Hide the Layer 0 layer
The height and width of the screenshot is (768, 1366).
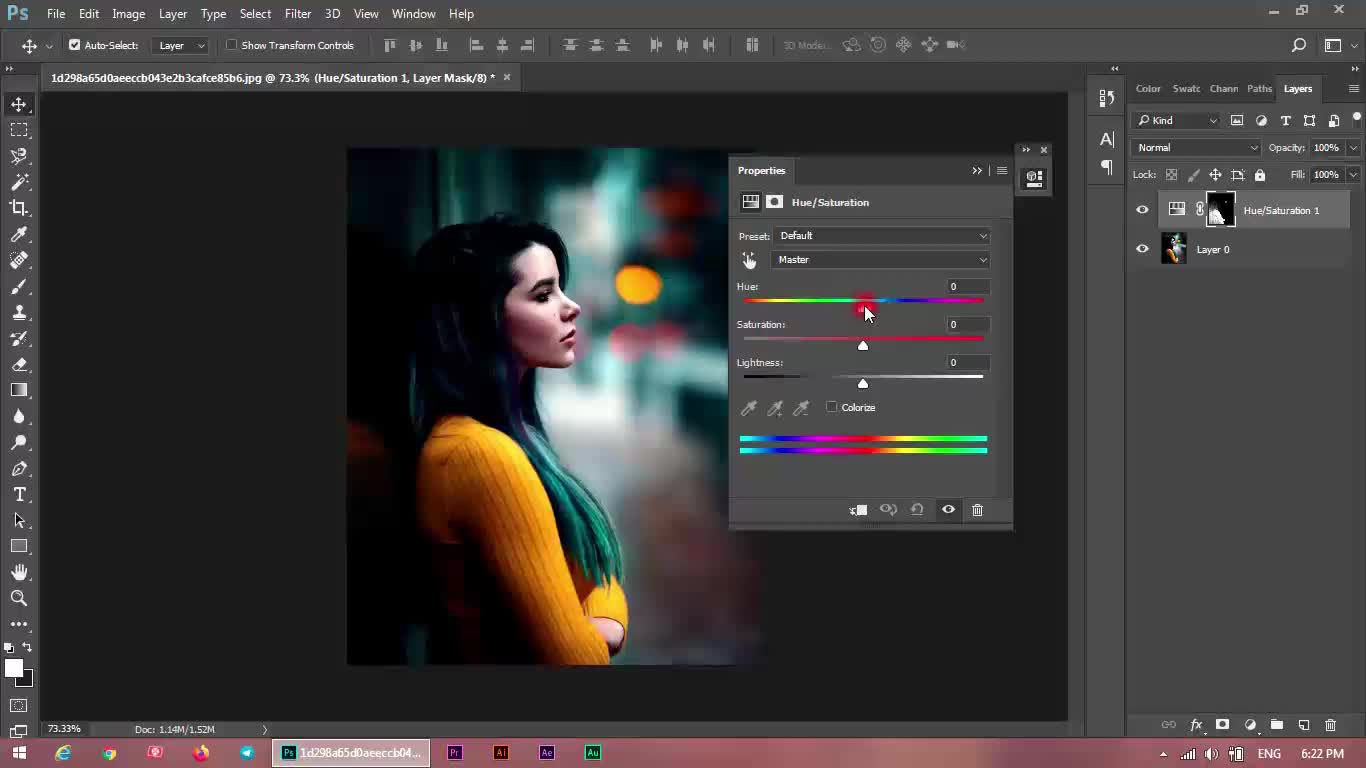click(x=1142, y=249)
